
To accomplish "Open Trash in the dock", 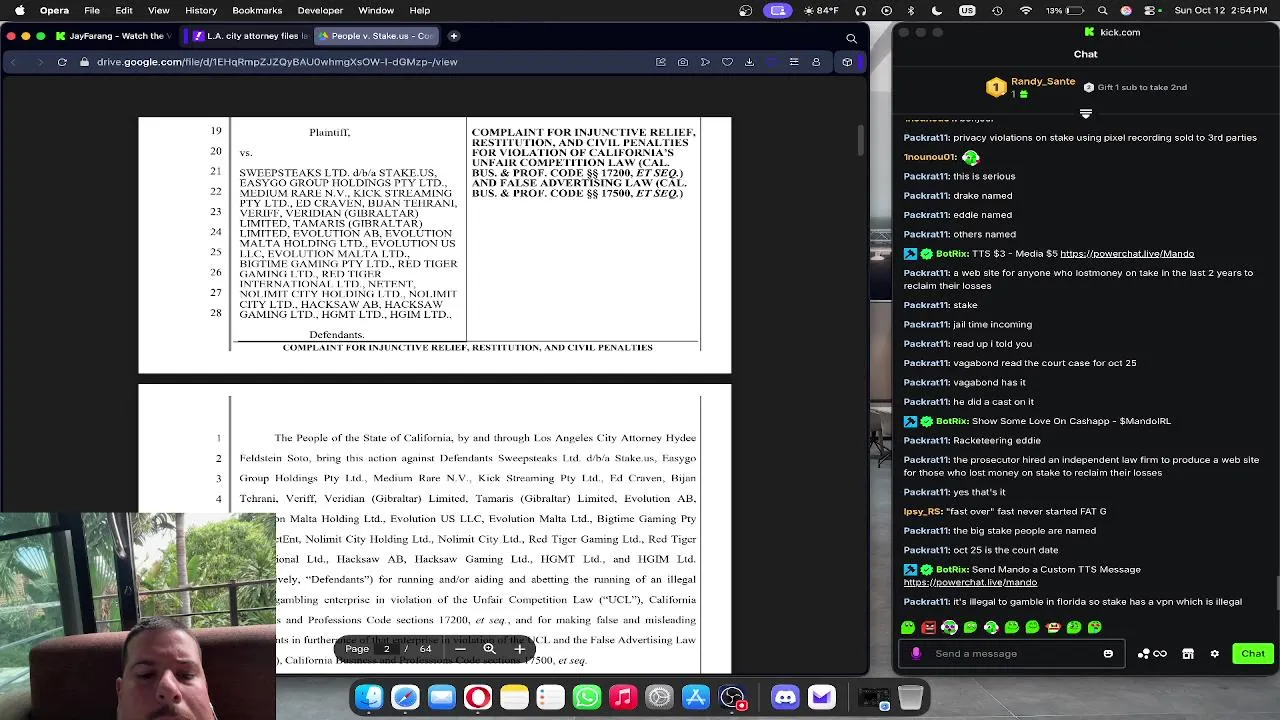I will pyautogui.click(x=910, y=697).
